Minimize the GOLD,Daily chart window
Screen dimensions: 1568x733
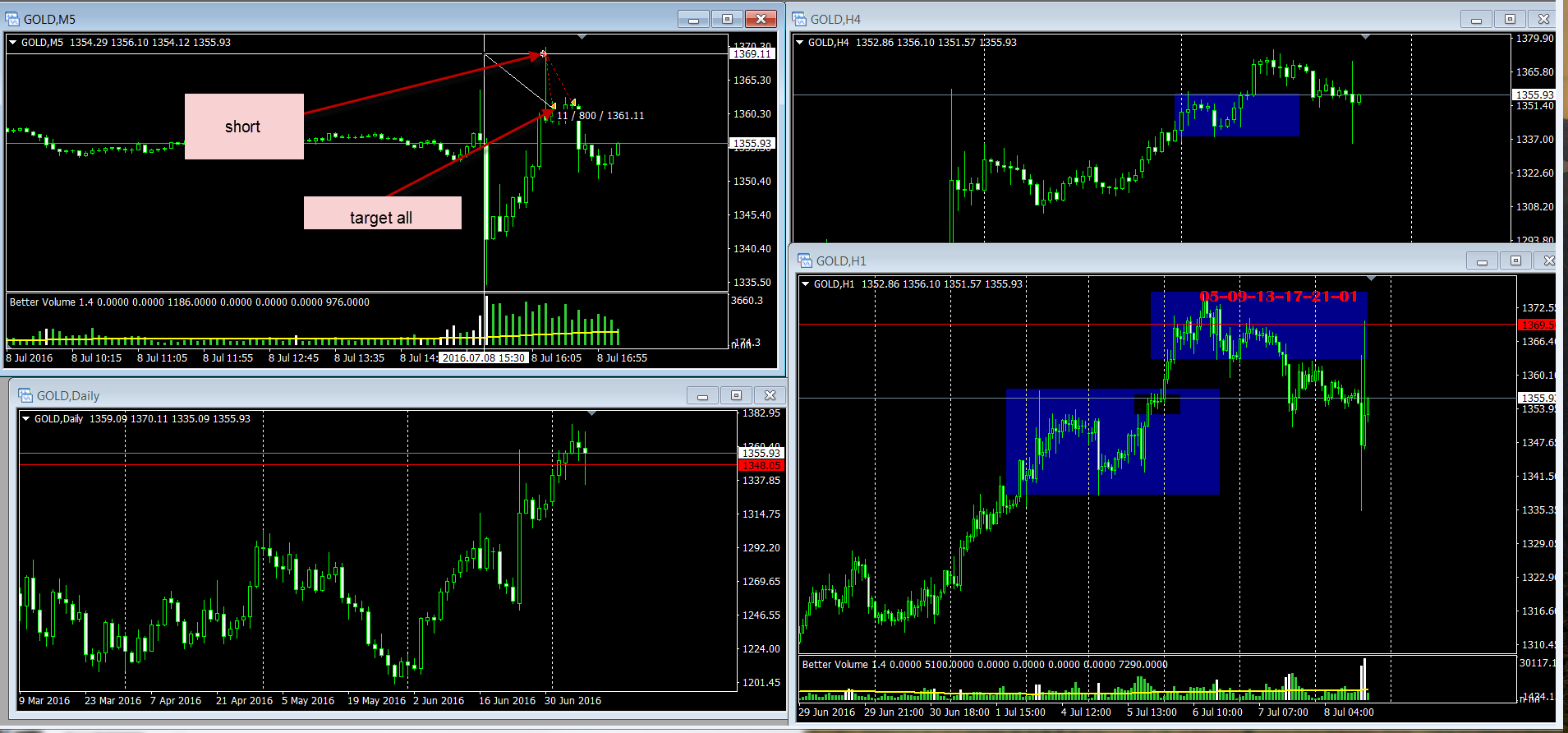pos(702,395)
